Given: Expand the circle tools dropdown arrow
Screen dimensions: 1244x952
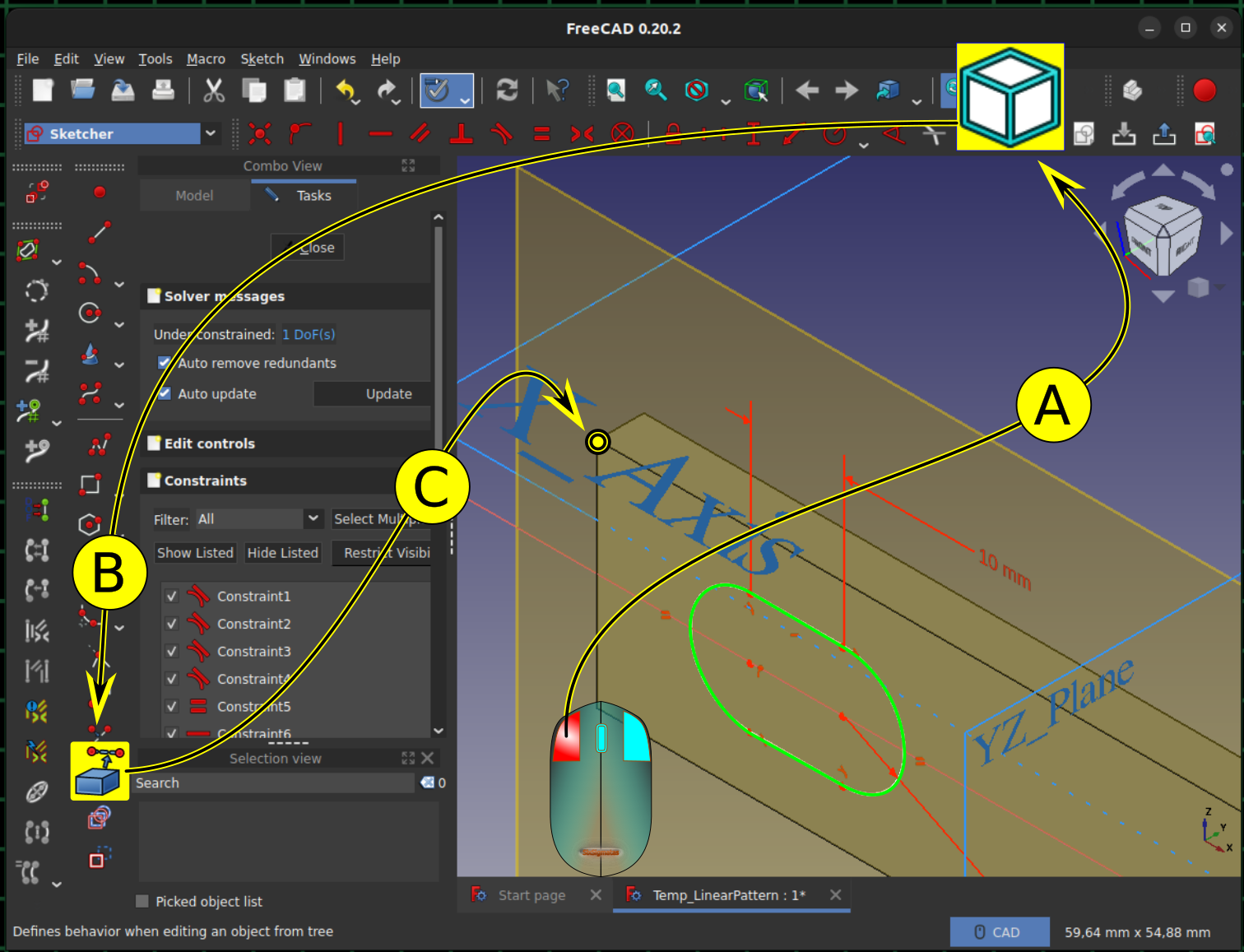Looking at the screenshot, I should point(119,324).
